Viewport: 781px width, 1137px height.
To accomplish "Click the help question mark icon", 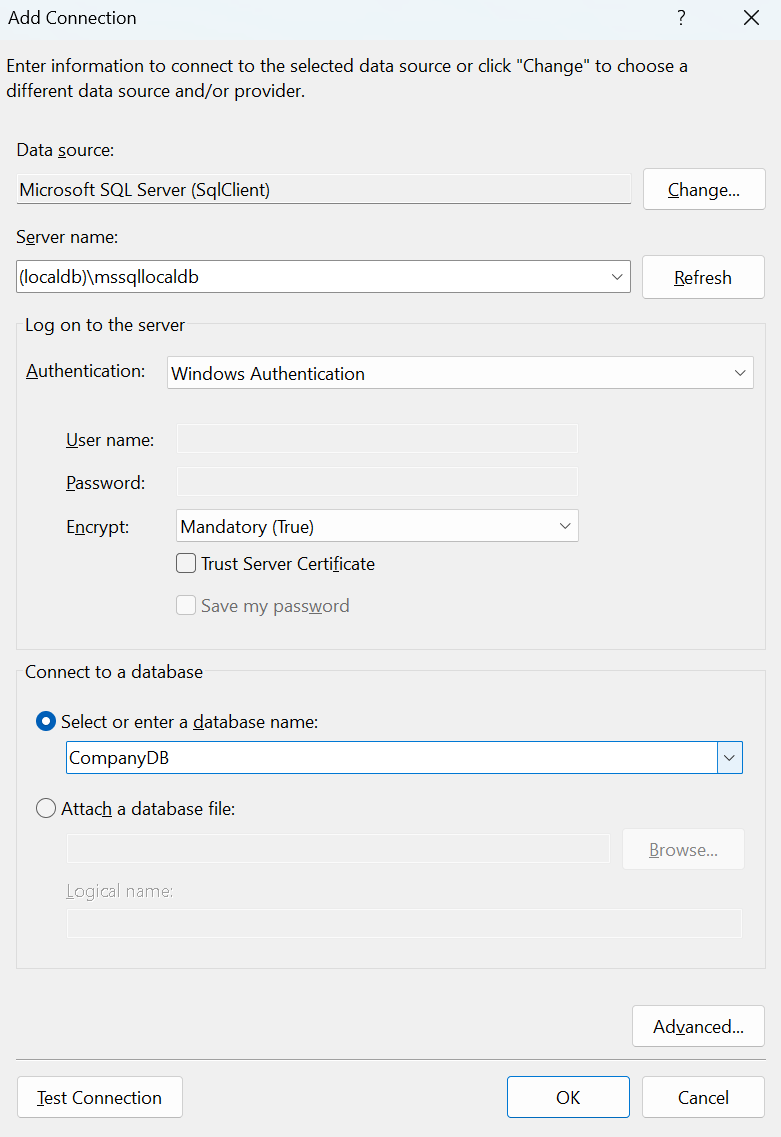I will click(x=681, y=18).
